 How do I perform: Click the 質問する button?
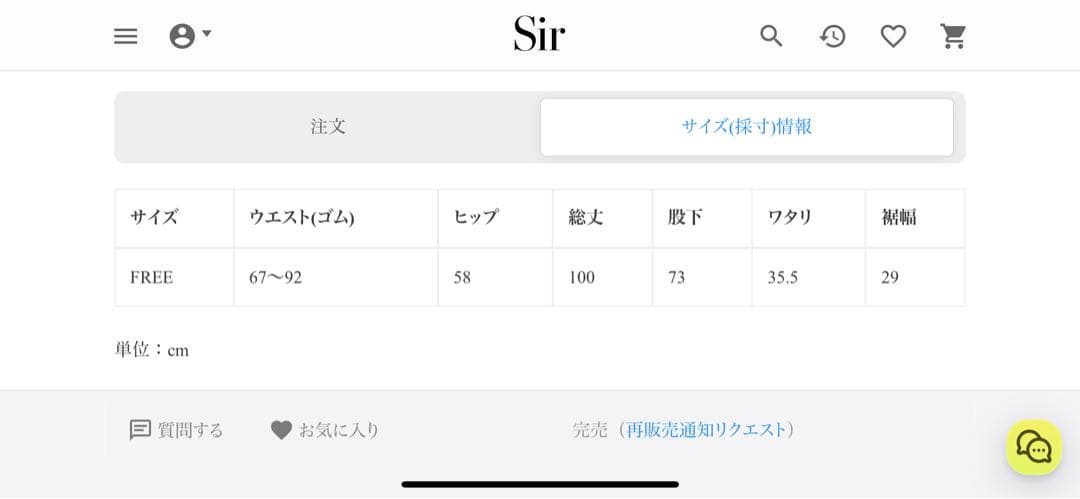190,430
